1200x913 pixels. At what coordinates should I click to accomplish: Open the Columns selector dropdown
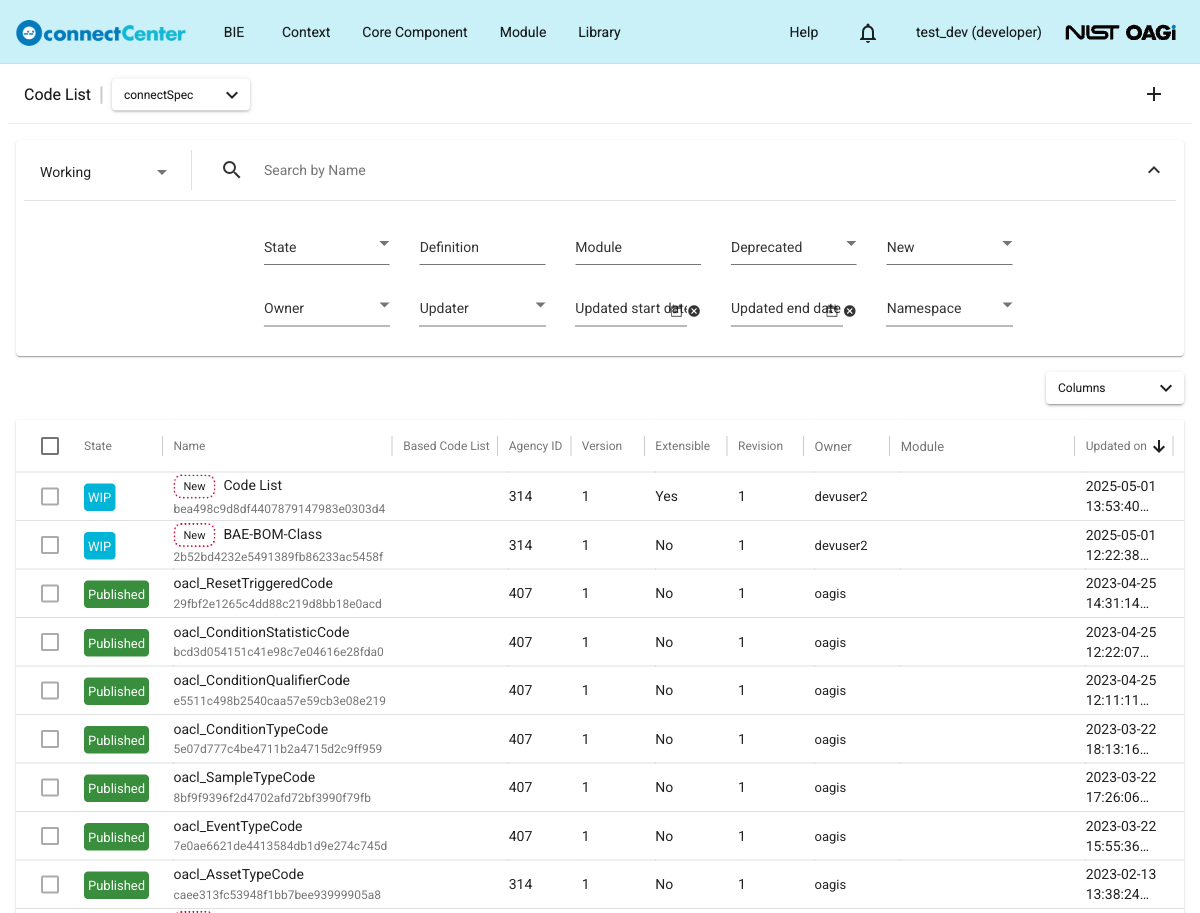(x=1115, y=388)
